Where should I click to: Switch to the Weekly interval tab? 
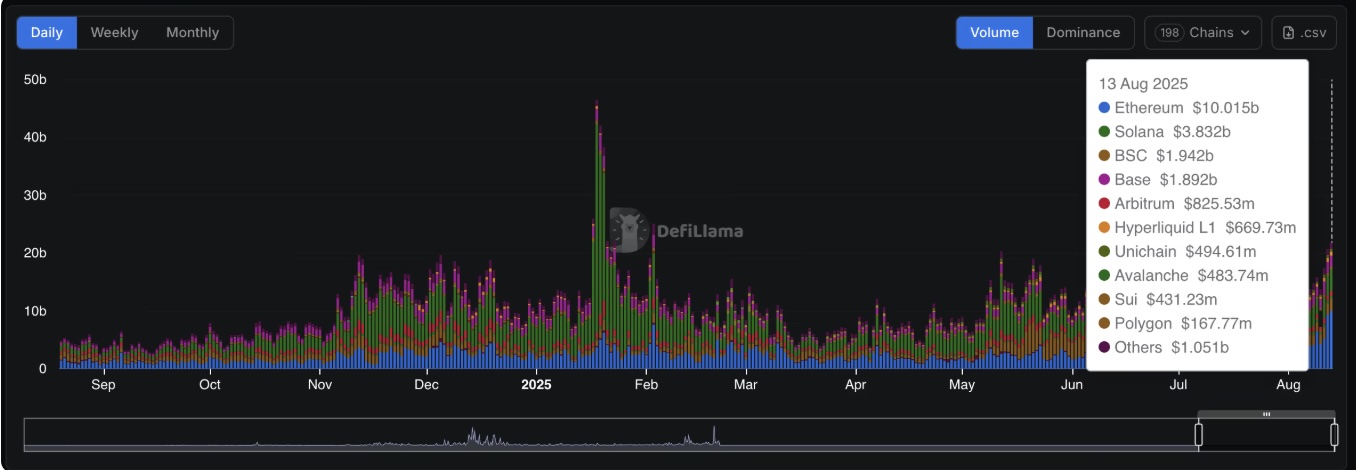tap(114, 32)
